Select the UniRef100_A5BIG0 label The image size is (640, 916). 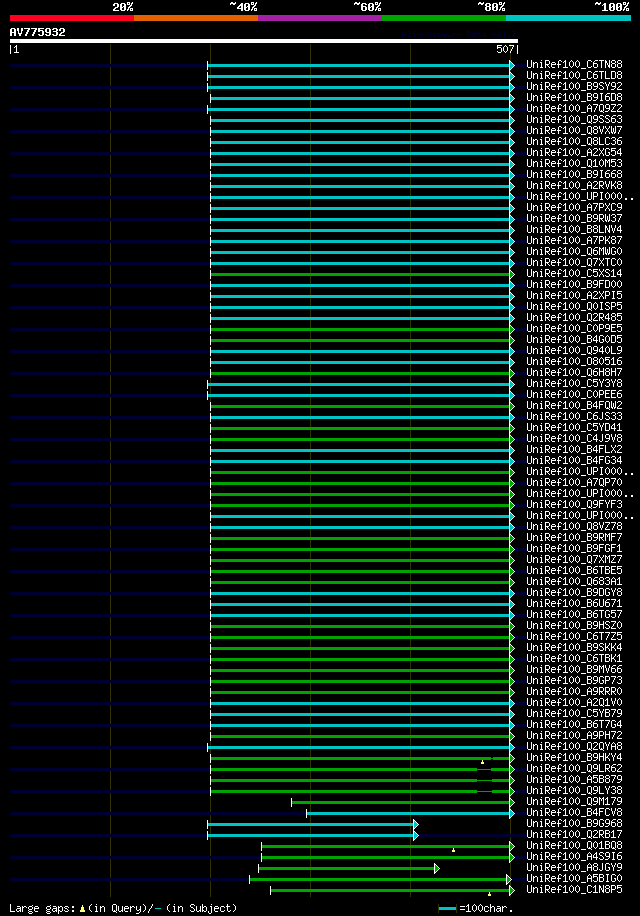pyautogui.click(x=574, y=879)
